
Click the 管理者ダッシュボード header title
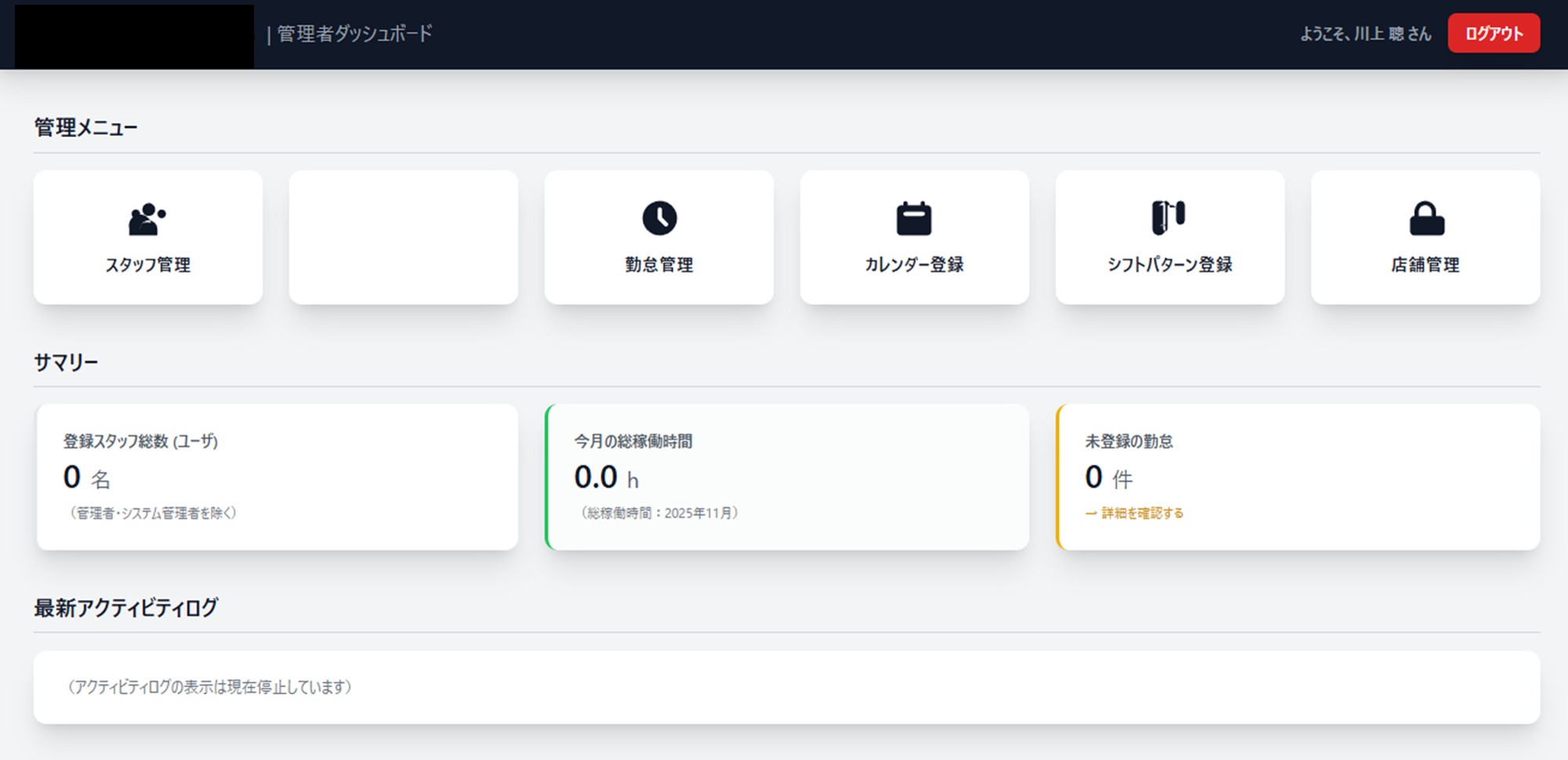click(x=354, y=34)
